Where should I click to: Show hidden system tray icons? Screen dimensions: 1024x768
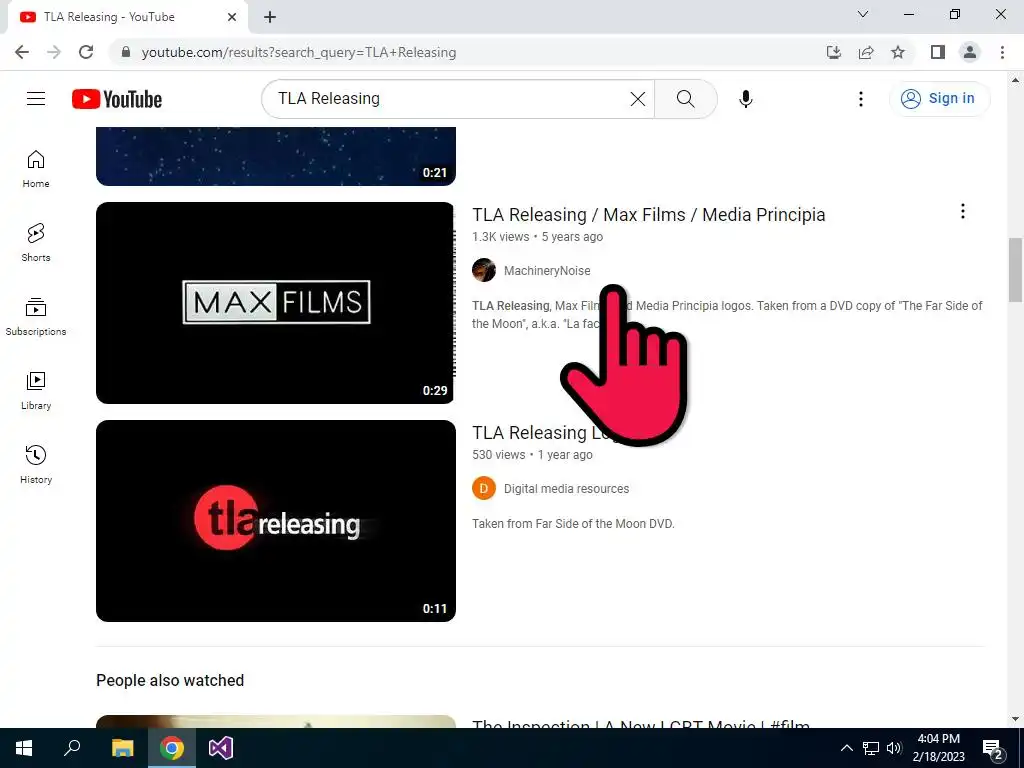click(846, 748)
